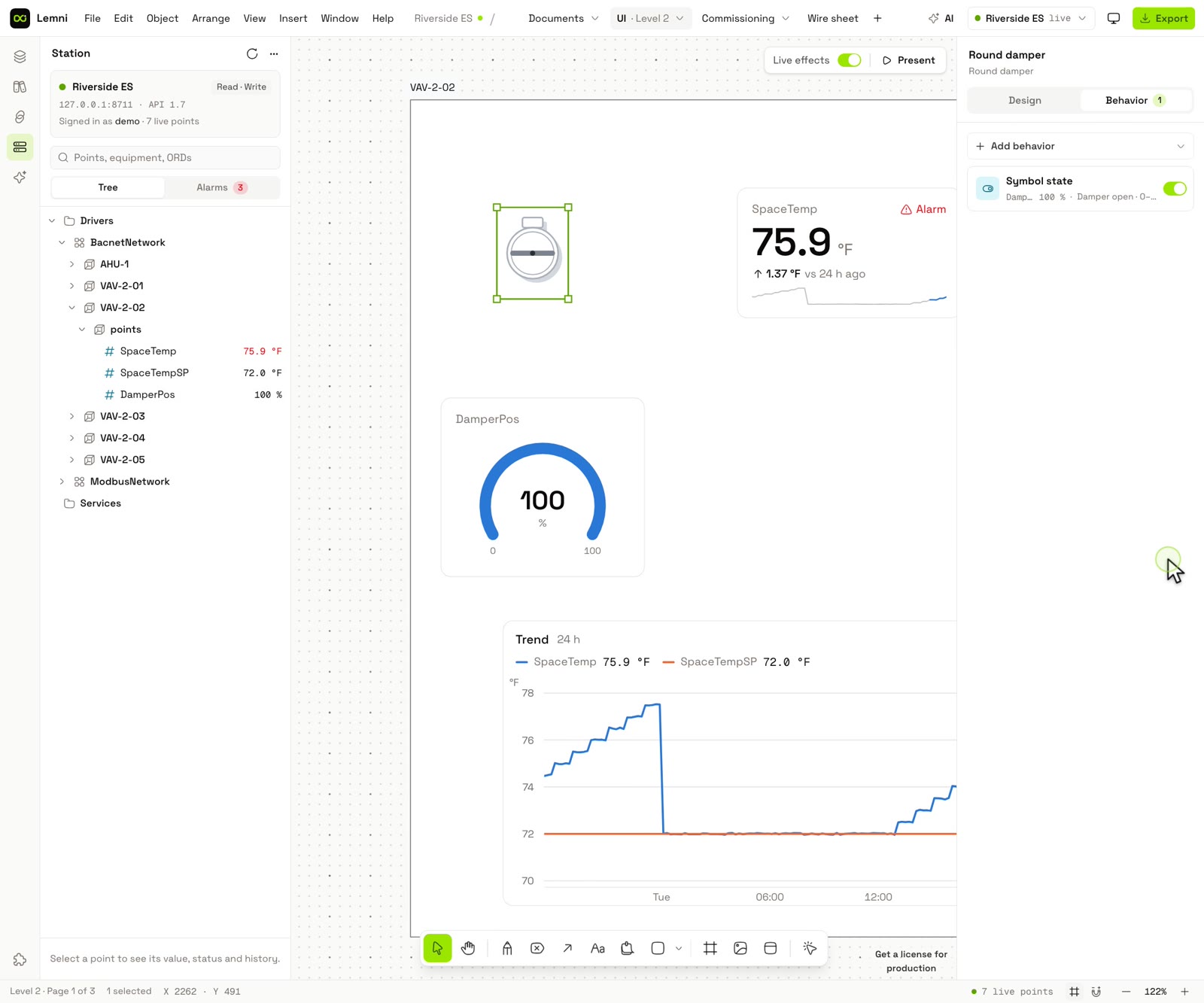Zoom in with the plus icon
The height and width of the screenshot is (1003, 1204).
tap(1184, 992)
